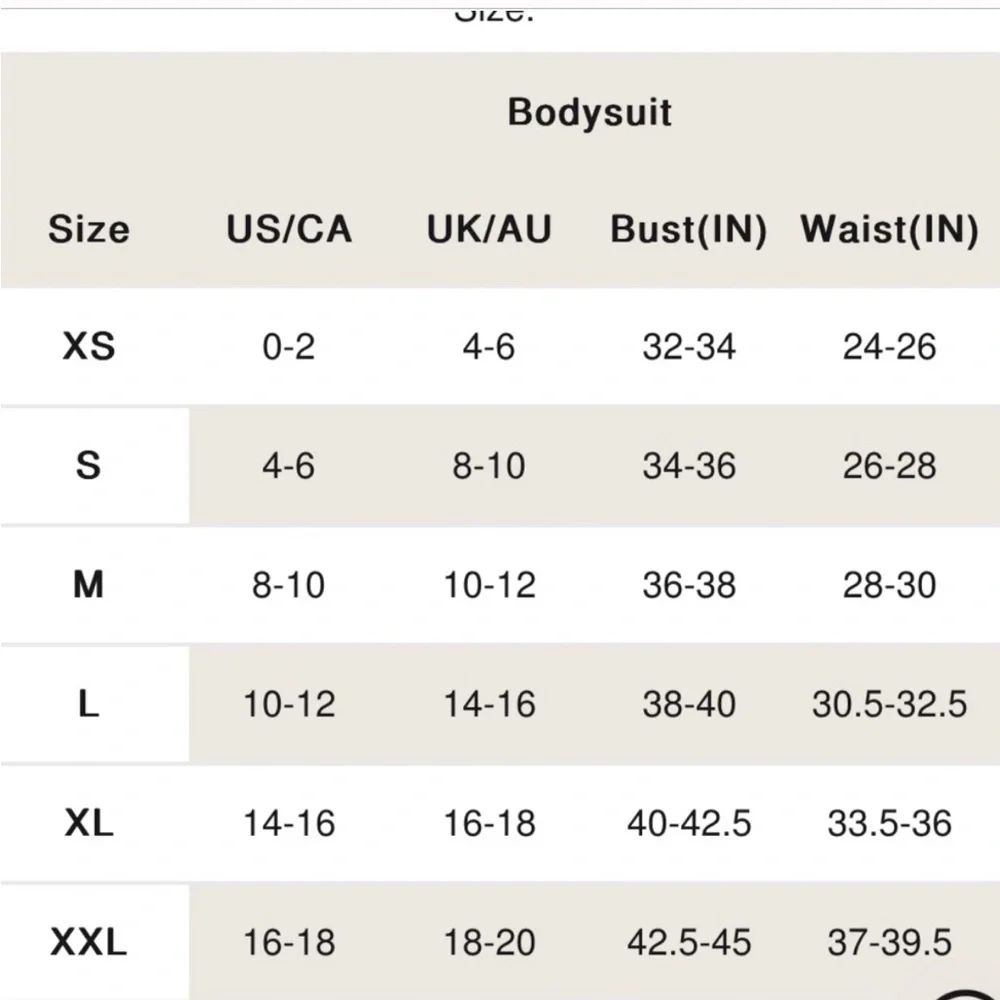The image size is (1000, 1000).
Task: Click the US/CA column header
Action: (289, 230)
